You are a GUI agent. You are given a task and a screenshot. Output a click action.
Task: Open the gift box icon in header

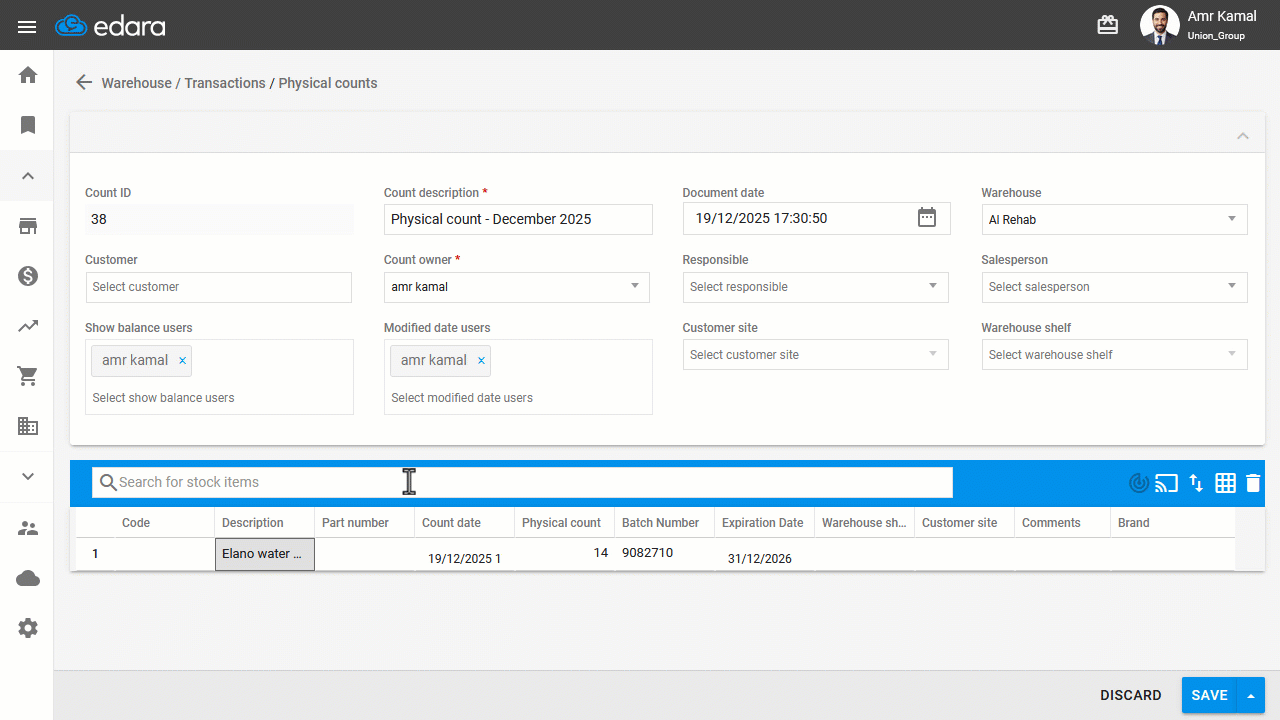click(1108, 25)
